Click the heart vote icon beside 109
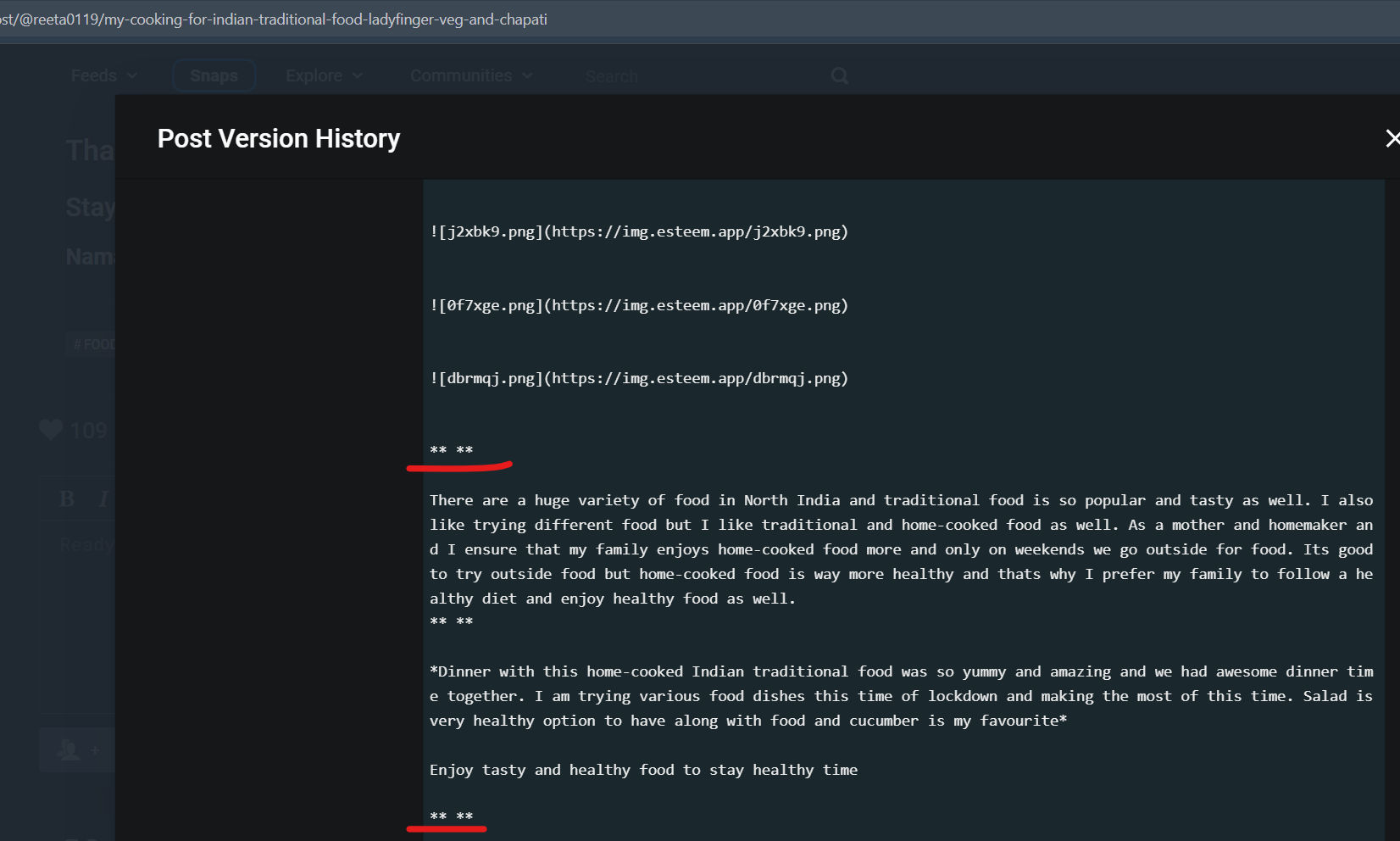1400x841 pixels. coord(51,430)
